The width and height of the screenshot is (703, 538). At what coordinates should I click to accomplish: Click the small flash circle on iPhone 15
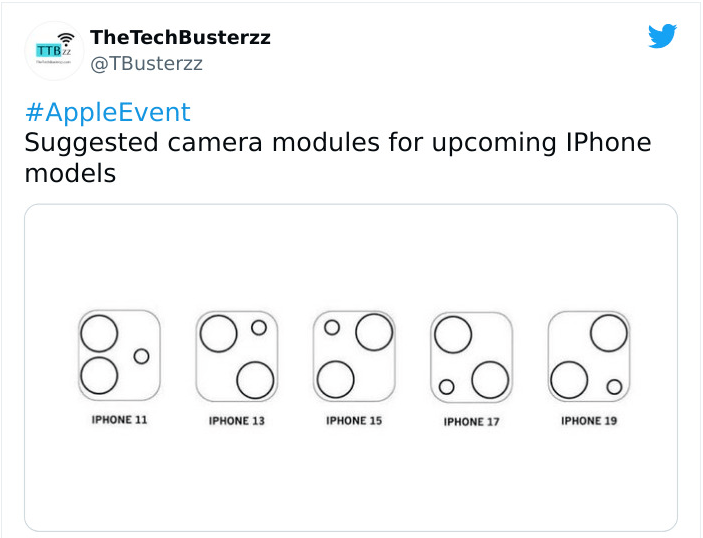point(332,328)
